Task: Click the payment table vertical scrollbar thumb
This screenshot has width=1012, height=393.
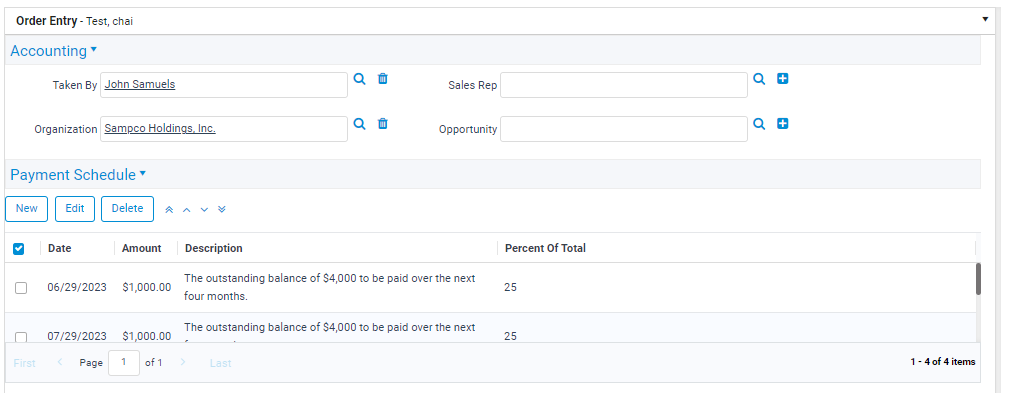Action: tap(978, 279)
